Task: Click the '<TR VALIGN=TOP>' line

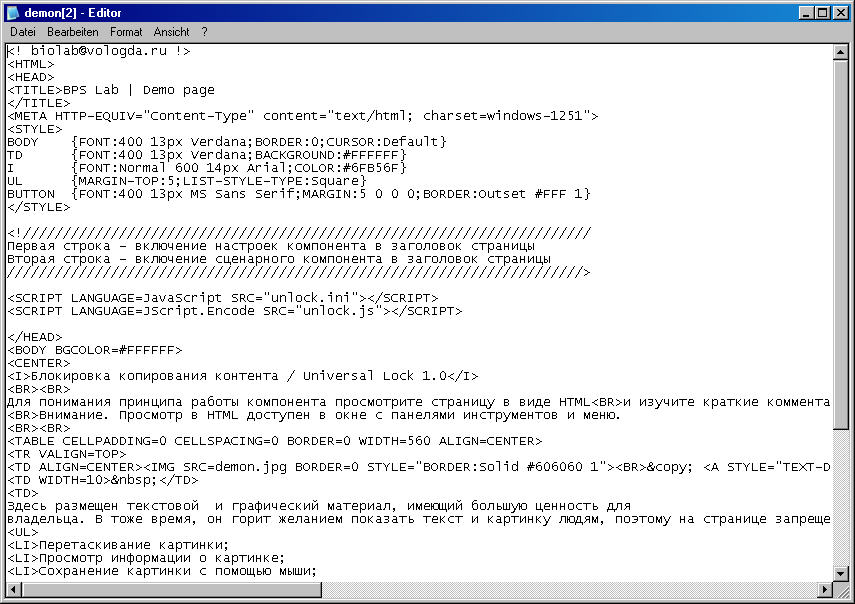Action: 67,454
